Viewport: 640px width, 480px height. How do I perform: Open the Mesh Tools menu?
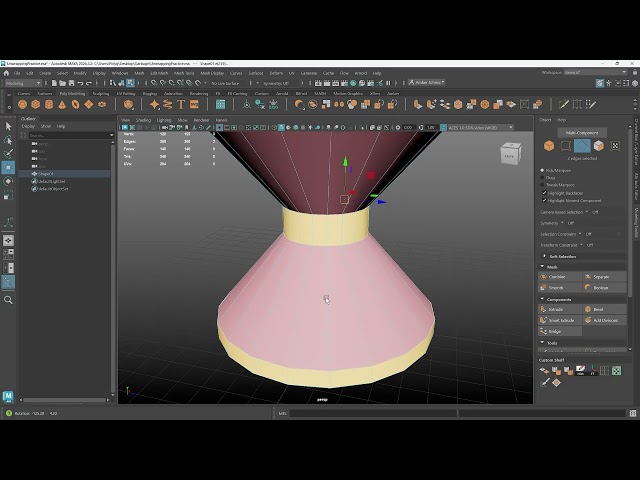184,73
